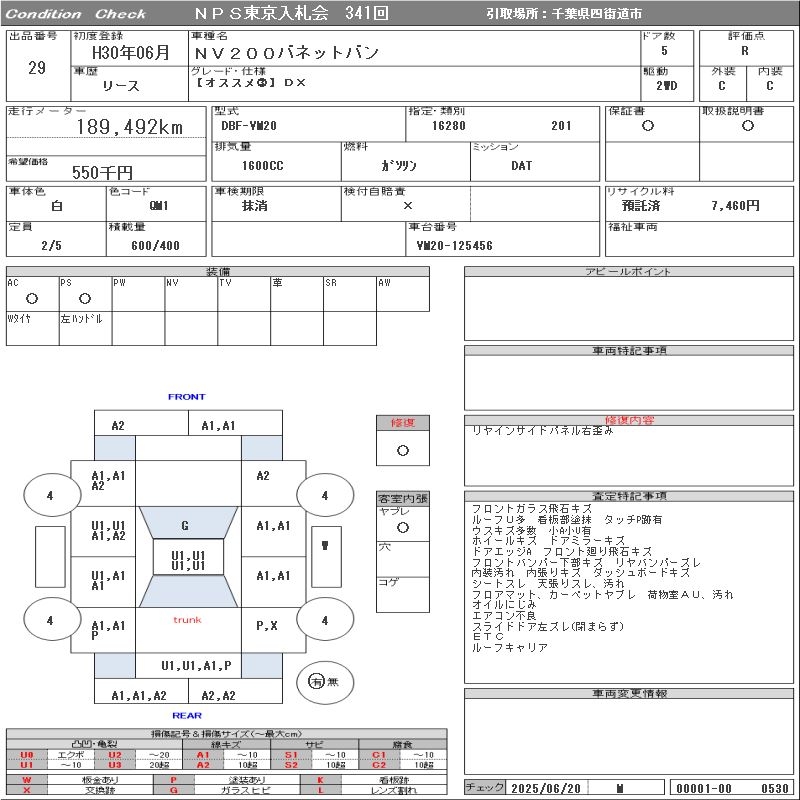Image resolution: width=800 pixels, height=800 pixels.
Task: Click the blue FRONT label
Action: pos(187,397)
